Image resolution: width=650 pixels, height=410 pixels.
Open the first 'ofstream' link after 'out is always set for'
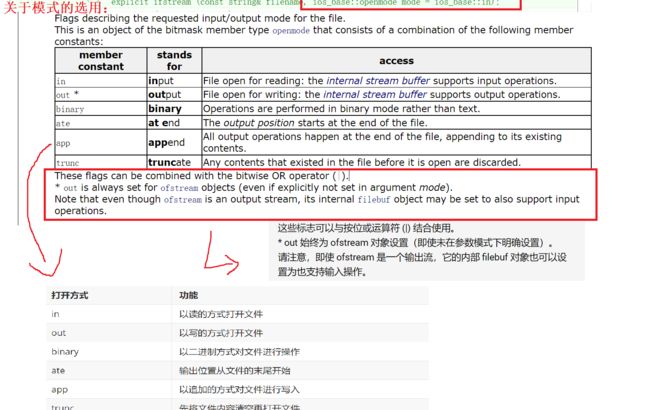[x=179, y=188]
